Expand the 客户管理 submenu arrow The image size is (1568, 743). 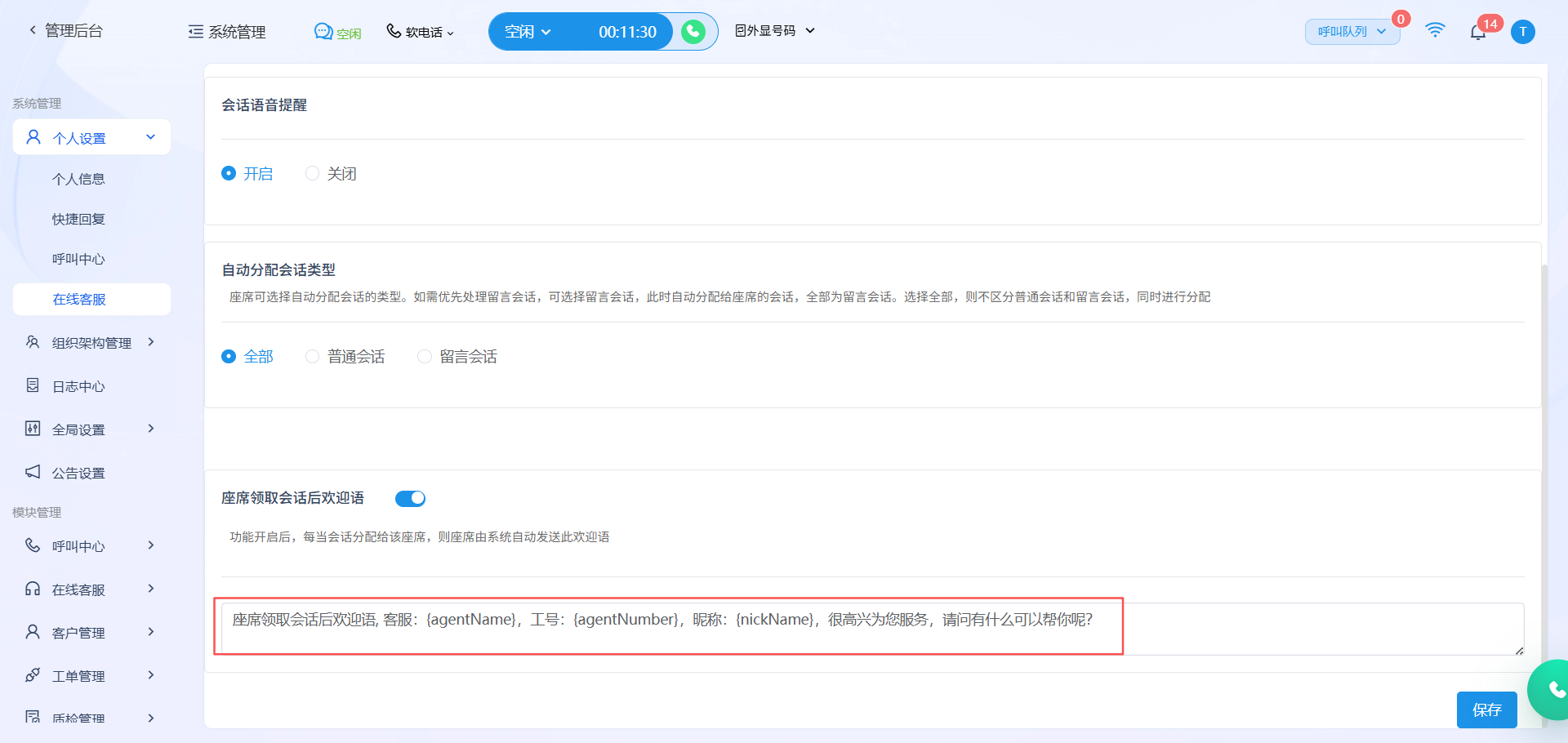[x=151, y=632]
